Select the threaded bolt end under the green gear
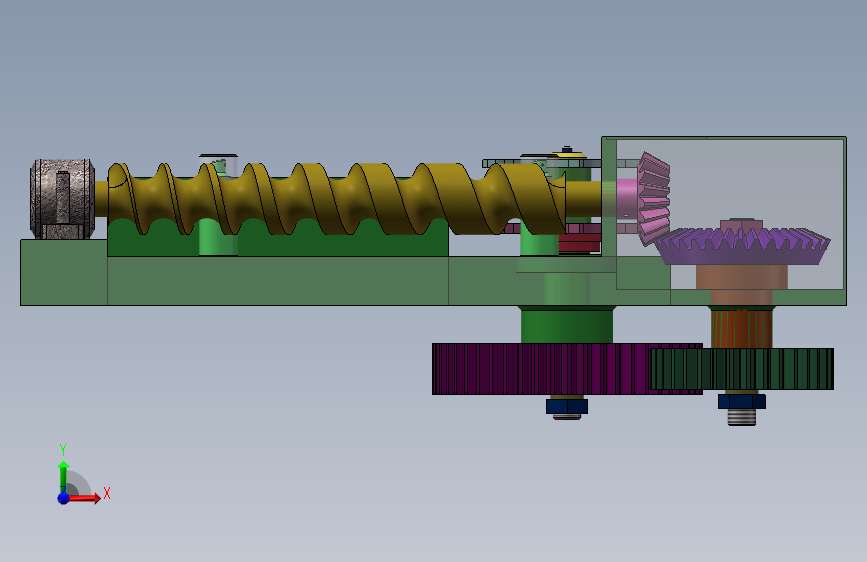 tap(741, 417)
